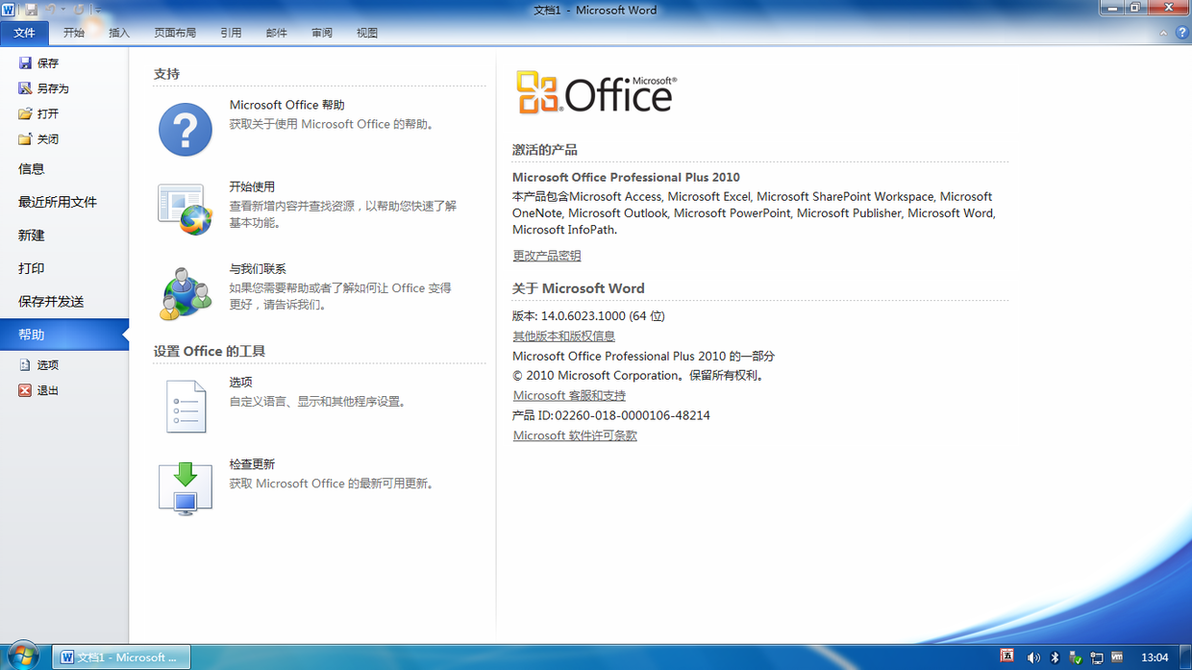Click the 文档1 - Microsoft taskbar button
The width and height of the screenshot is (1192, 670).
point(121,657)
